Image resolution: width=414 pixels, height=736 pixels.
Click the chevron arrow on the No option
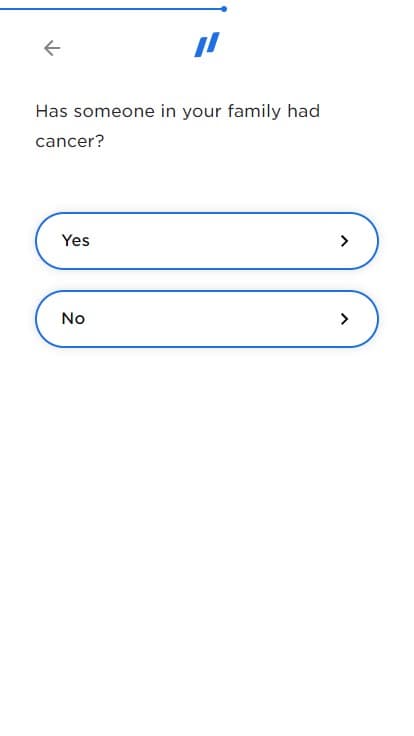point(345,319)
